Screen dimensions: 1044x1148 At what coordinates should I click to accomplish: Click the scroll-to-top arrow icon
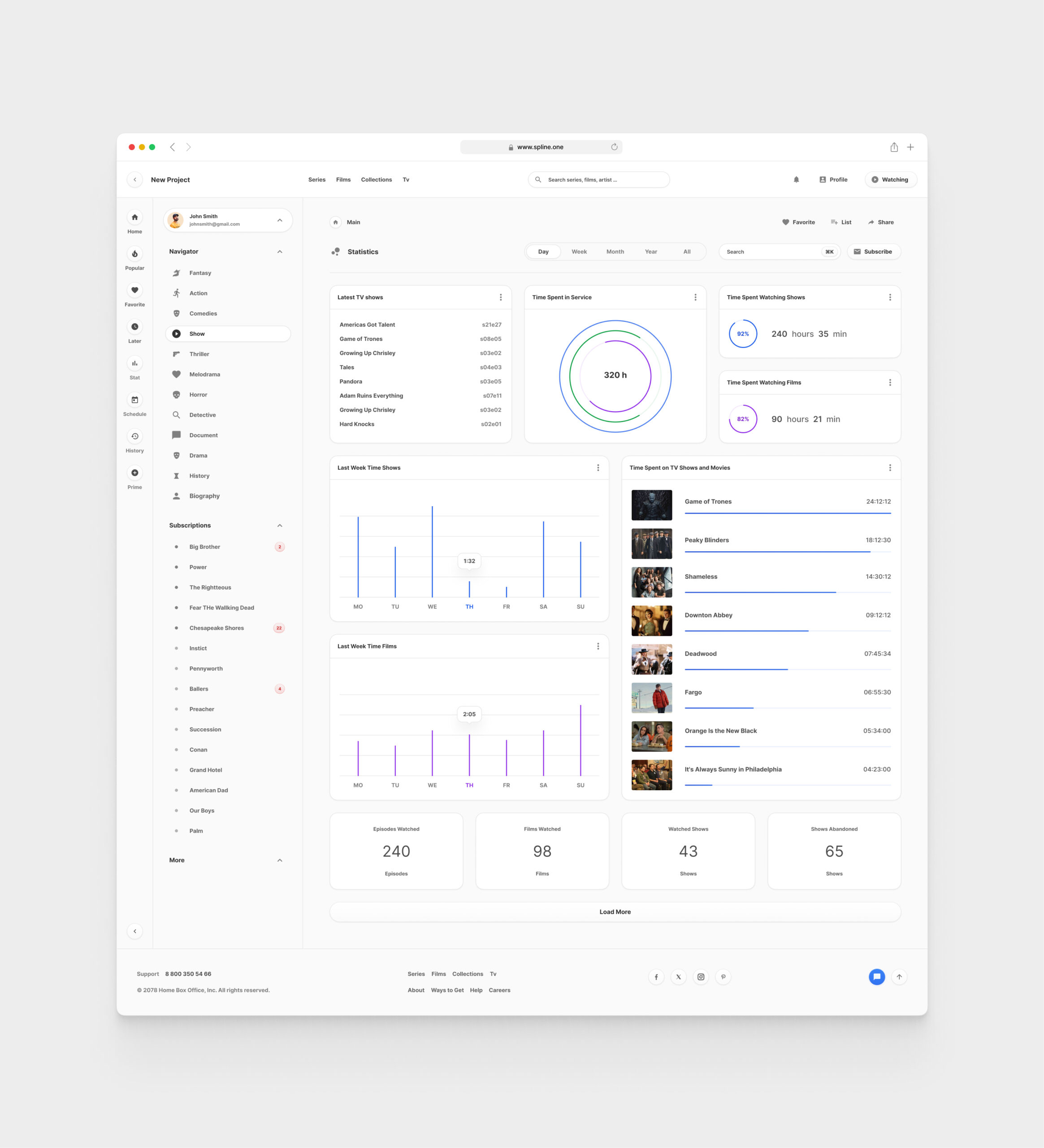(899, 977)
